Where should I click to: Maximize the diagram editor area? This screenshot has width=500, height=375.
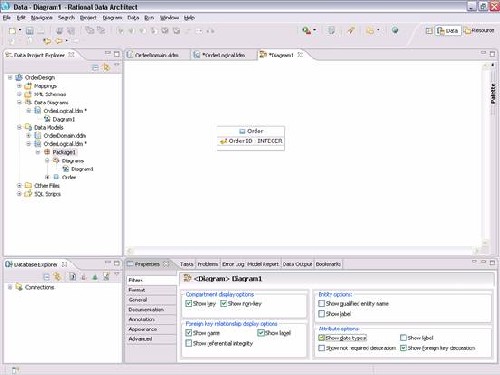tap(492, 54)
